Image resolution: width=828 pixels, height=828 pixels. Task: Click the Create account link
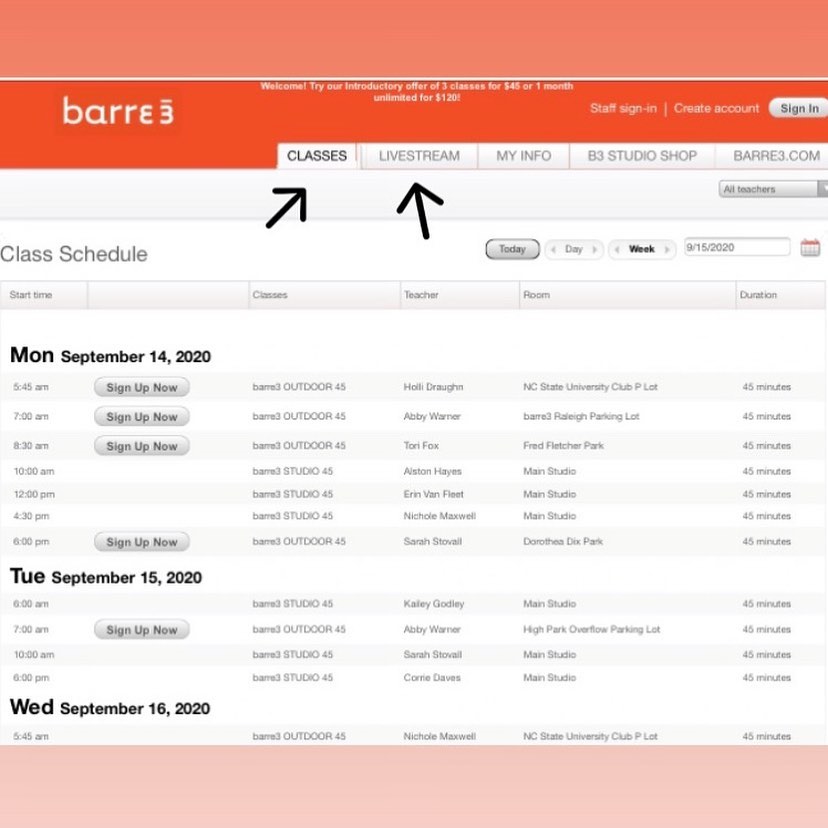(716, 108)
